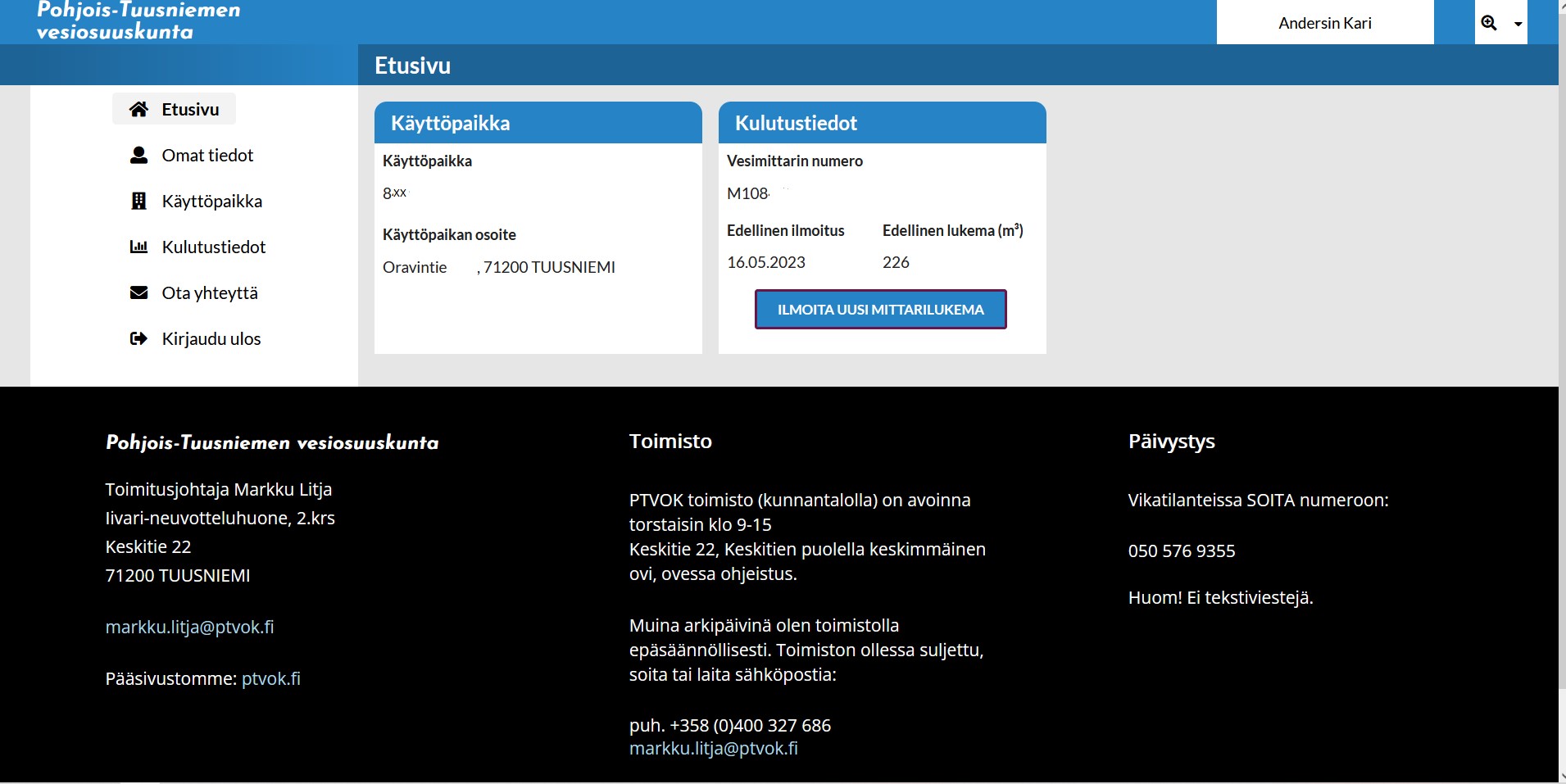Image resolution: width=1566 pixels, height=784 pixels.
Task: Click the scrollbar down arrow at page bottom
Action: pyautogui.click(x=1561, y=776)
